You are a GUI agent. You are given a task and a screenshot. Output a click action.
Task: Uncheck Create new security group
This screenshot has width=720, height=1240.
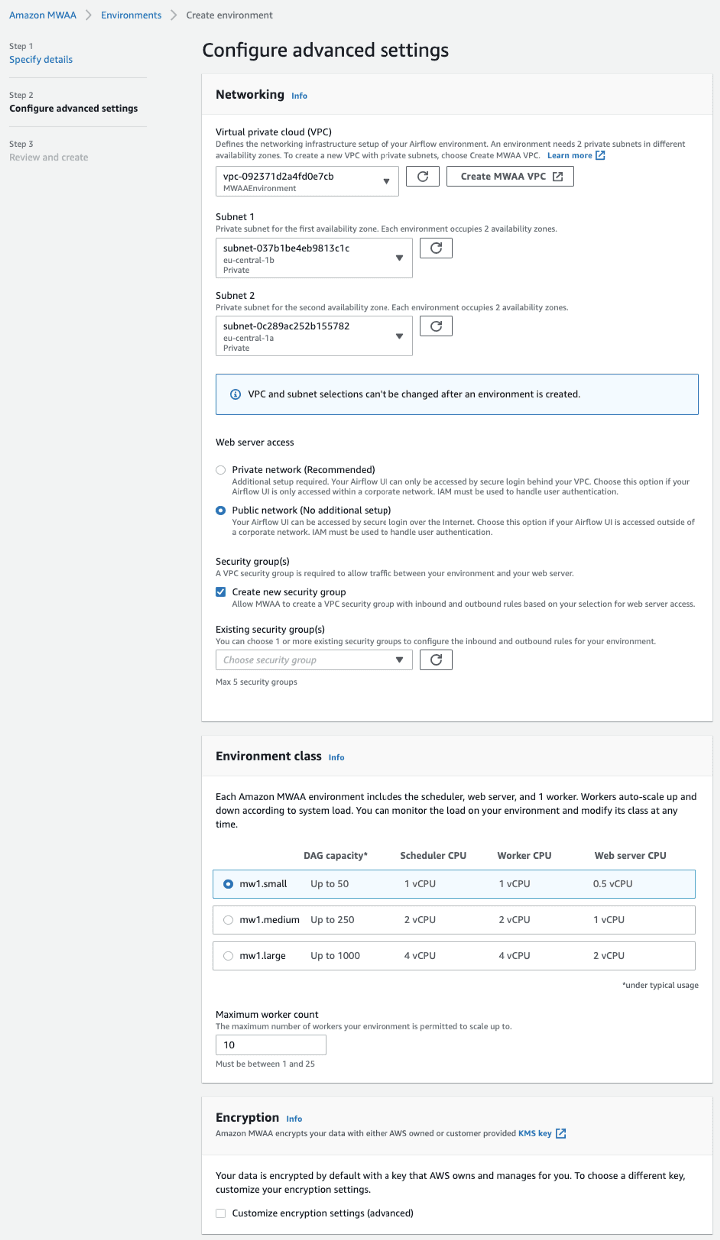(221, 590)
